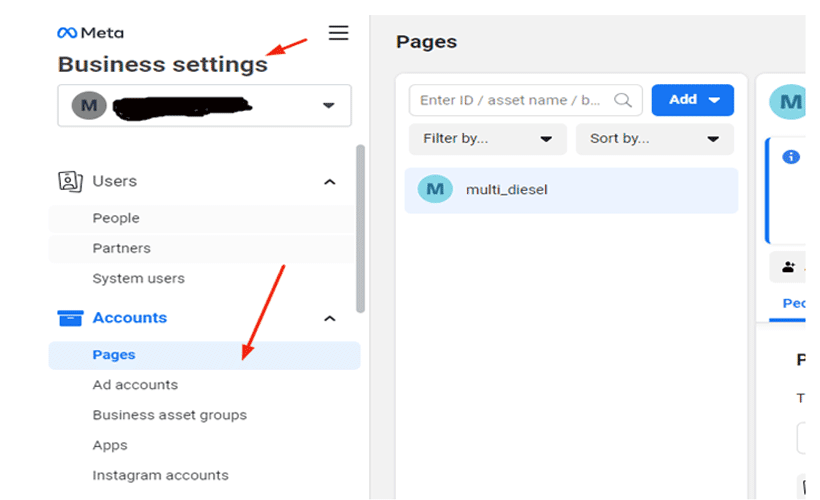Click the blue Add button
The width and height of the screenshot is (820, 500).
692,100
